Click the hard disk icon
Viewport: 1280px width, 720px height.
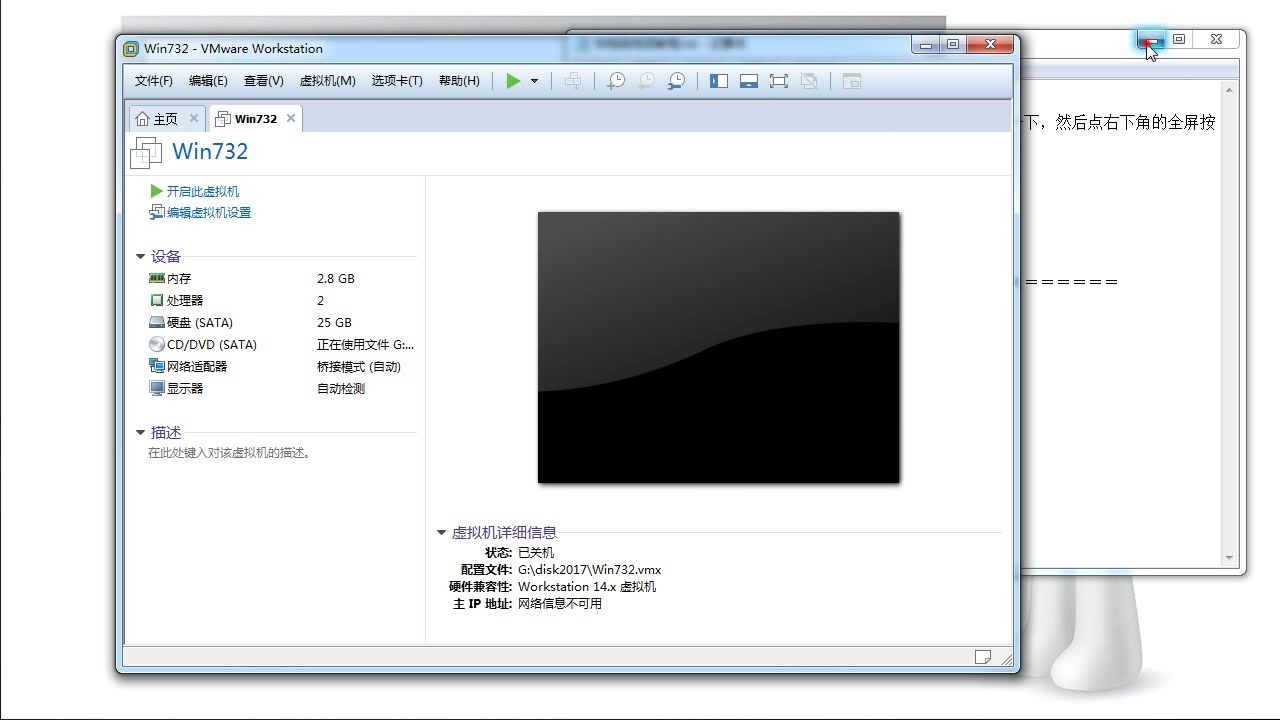click(x=157, y=322)
